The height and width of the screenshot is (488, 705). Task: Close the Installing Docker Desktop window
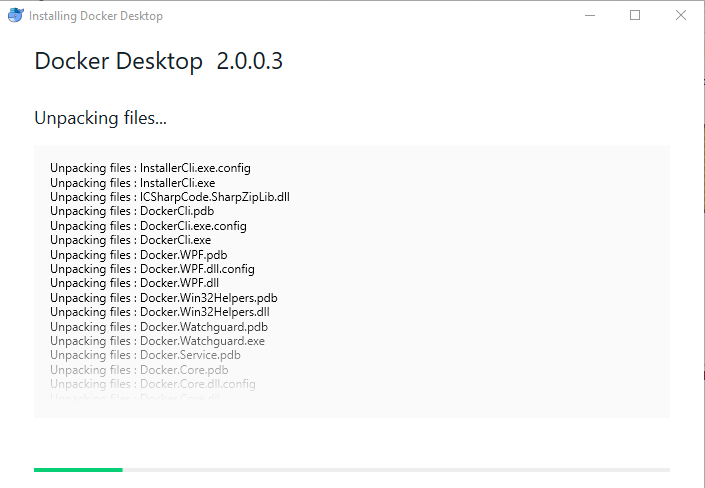coord(681,15)
